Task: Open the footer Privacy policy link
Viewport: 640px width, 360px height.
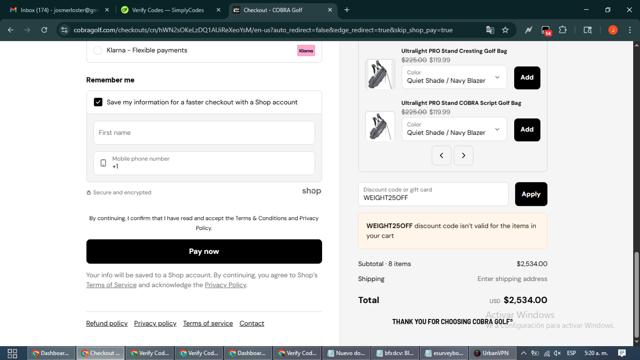Action: (x=155, y=323)
